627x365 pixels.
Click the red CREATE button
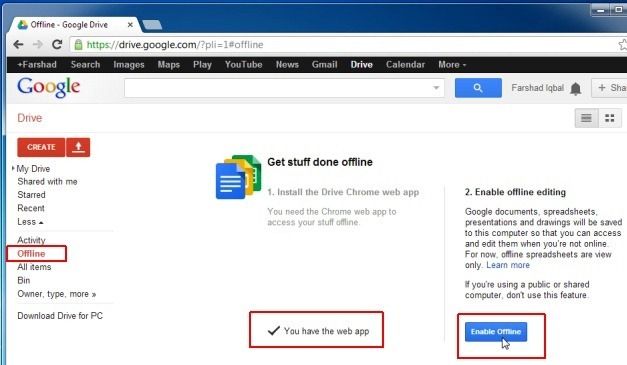point(41,147)
